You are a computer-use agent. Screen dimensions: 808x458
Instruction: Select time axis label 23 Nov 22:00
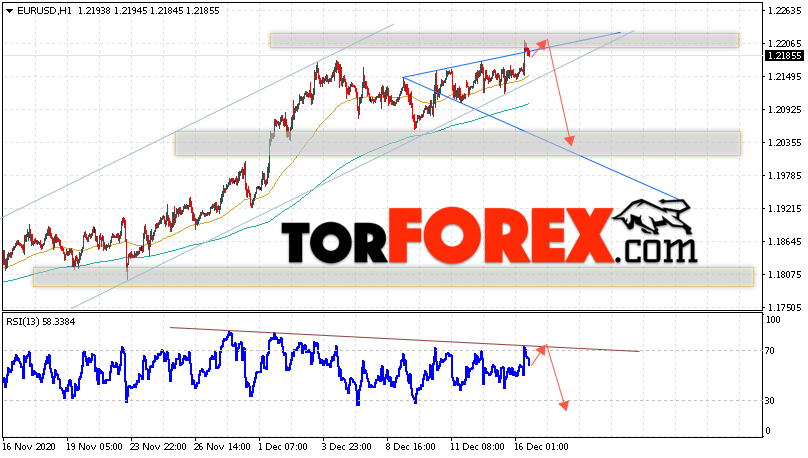pyautogui.click(x=158, y=447)
